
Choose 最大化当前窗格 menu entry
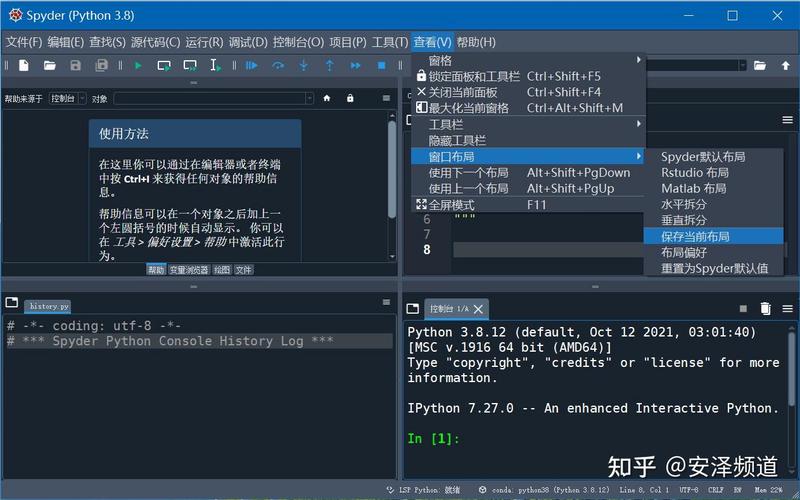click(x=529, y=108)
